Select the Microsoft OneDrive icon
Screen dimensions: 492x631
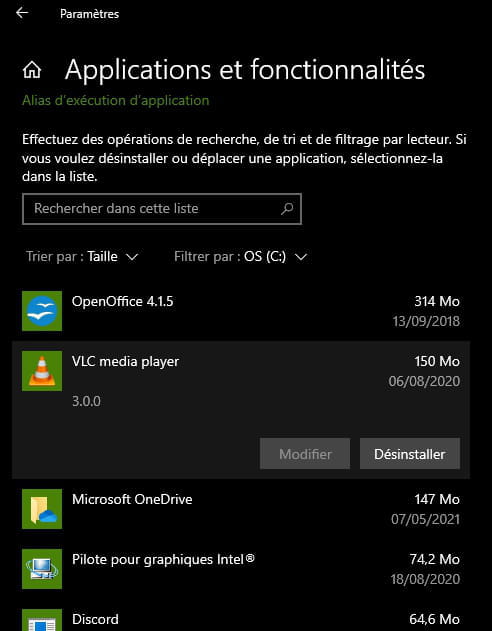click(x=42, y=509)
